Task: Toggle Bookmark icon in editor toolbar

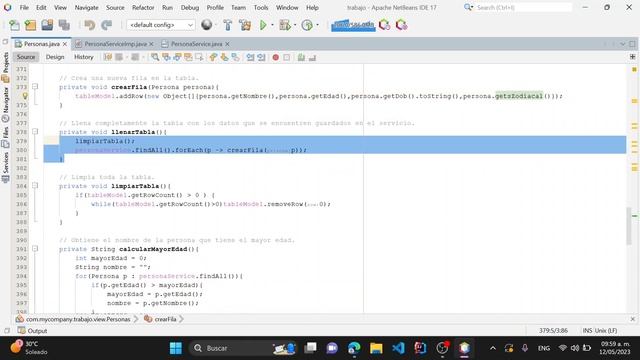Action: 236,58
